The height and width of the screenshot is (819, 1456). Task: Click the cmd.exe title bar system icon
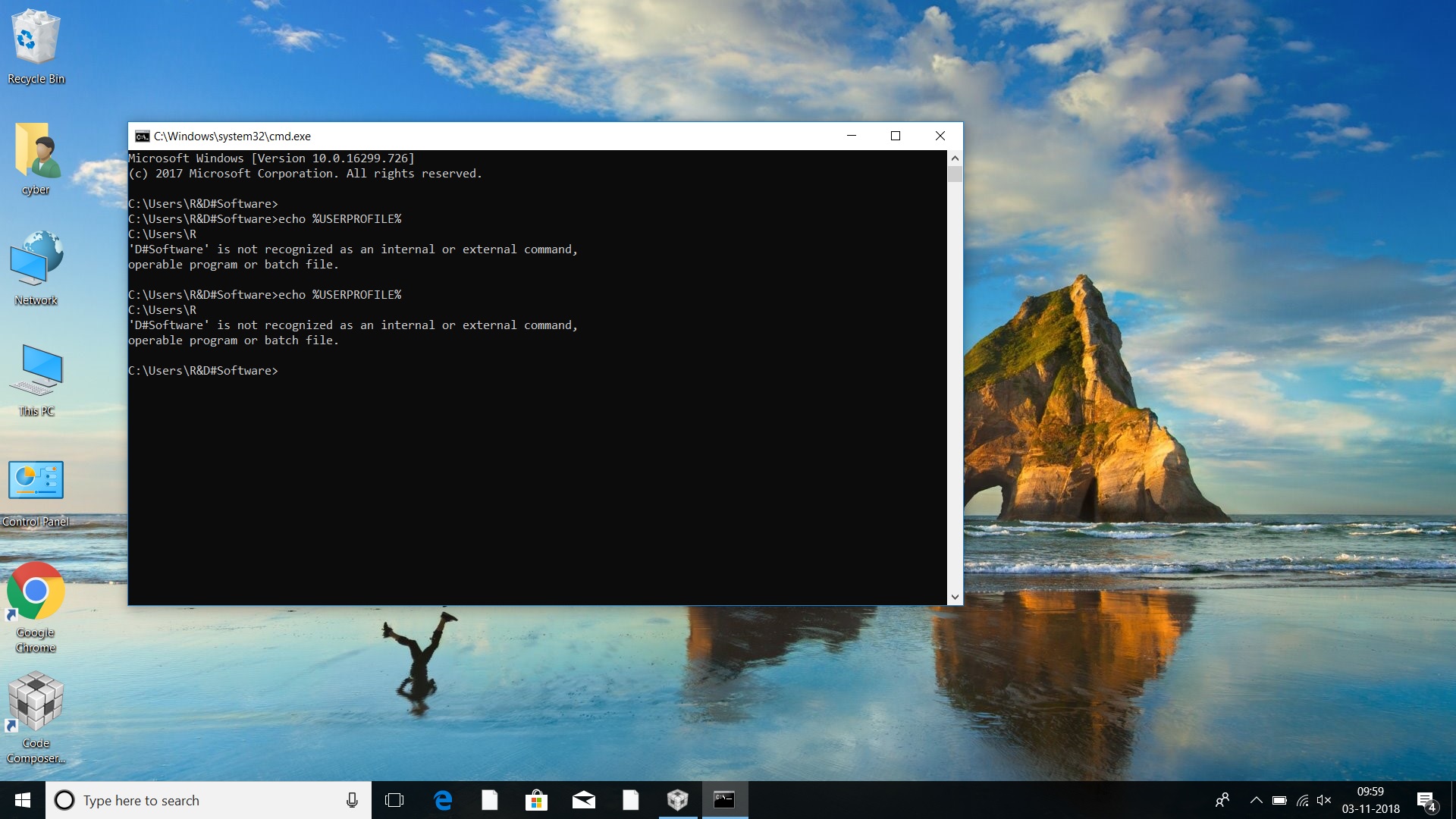[x=142, y=136]
